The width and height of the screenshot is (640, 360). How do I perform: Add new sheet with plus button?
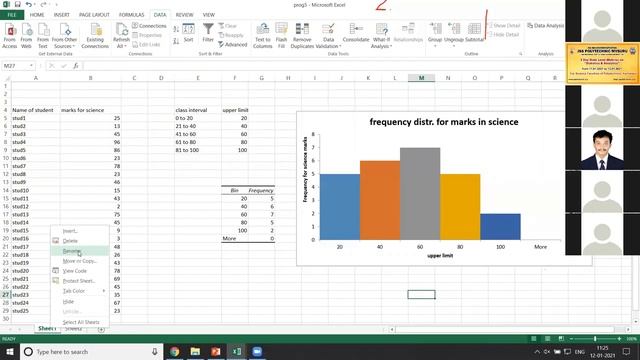(x=101, y=329)
